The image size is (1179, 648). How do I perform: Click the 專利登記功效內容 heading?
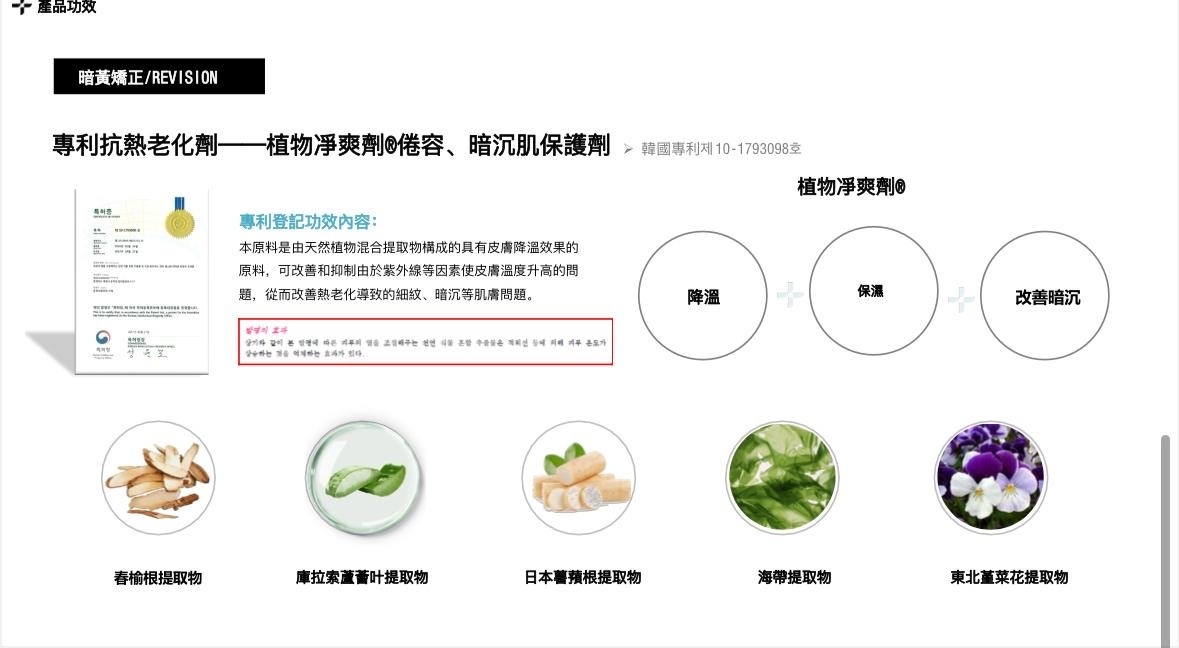coord(308,221)
